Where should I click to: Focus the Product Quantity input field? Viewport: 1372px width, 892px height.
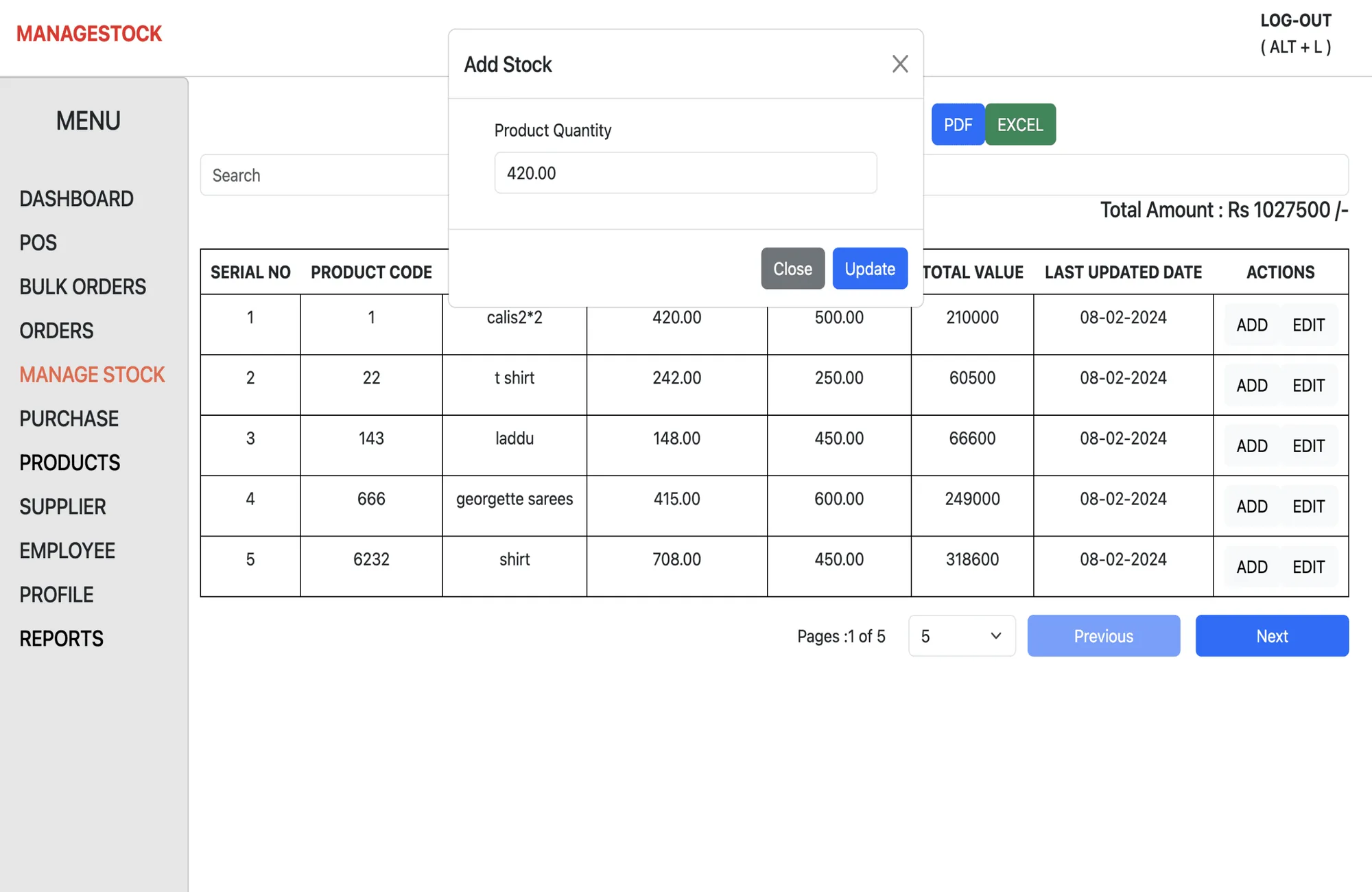tap(685, 173)
